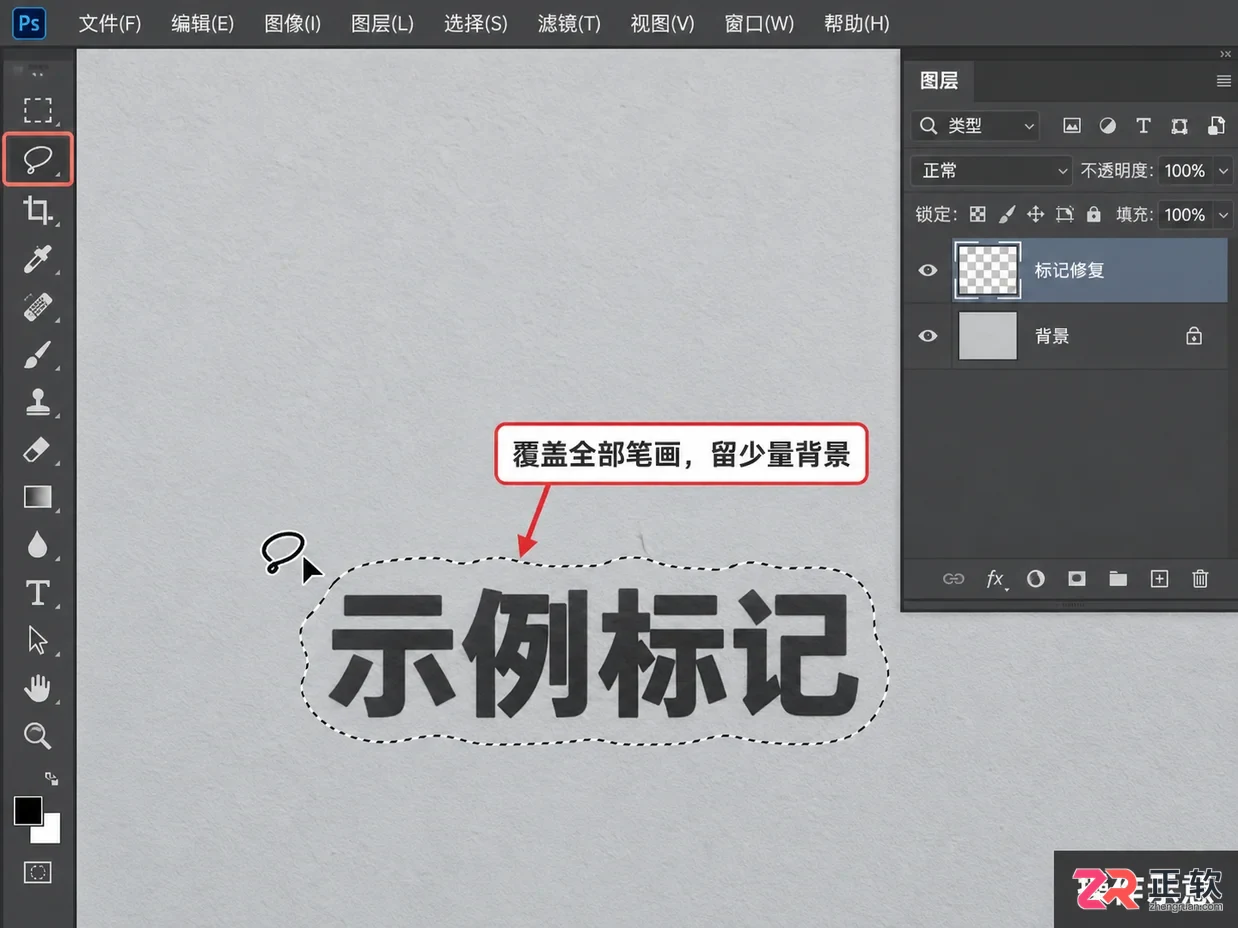Toggle prevent artboard auto-nesting lock
Screen dimensions: 1238x928
pos(1064,214)
